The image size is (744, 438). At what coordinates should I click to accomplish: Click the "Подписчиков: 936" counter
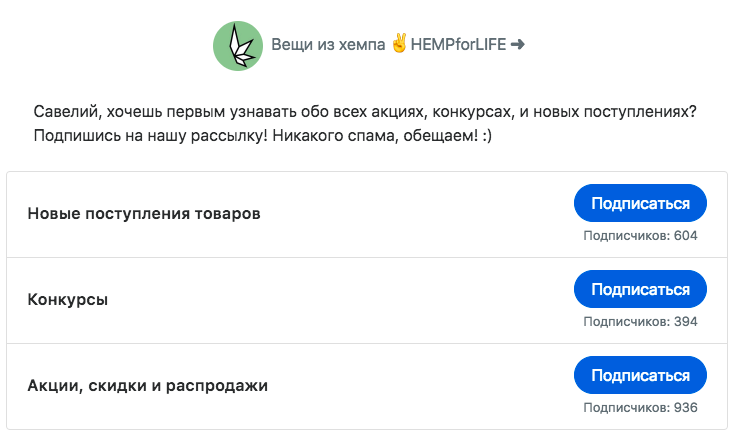[x=640, y=408]
